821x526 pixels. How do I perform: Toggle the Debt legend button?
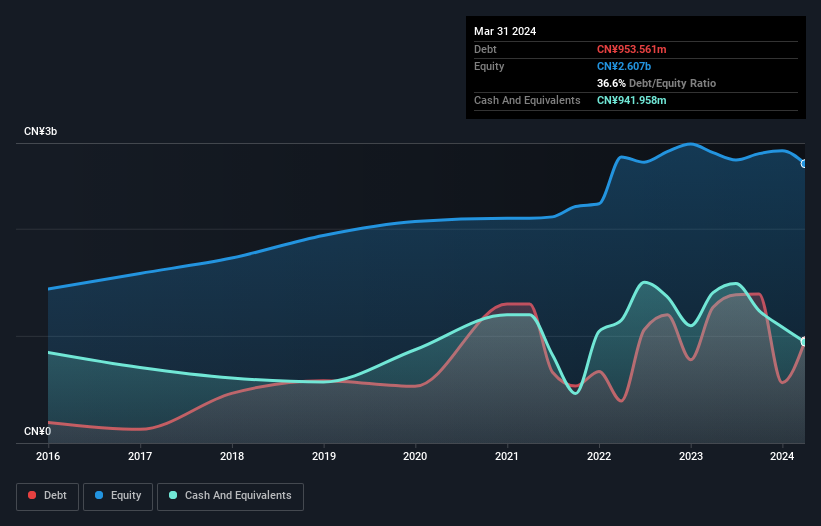click(x=48, y=496)
